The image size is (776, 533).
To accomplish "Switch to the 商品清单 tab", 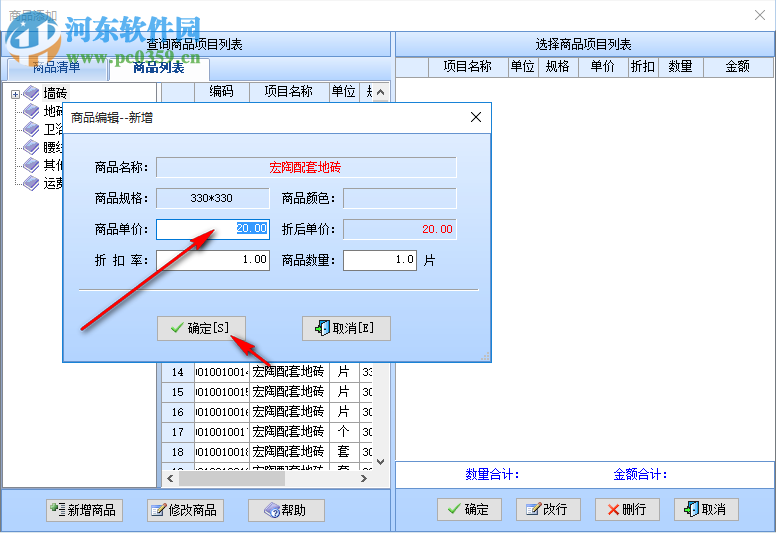I will 57,68.
